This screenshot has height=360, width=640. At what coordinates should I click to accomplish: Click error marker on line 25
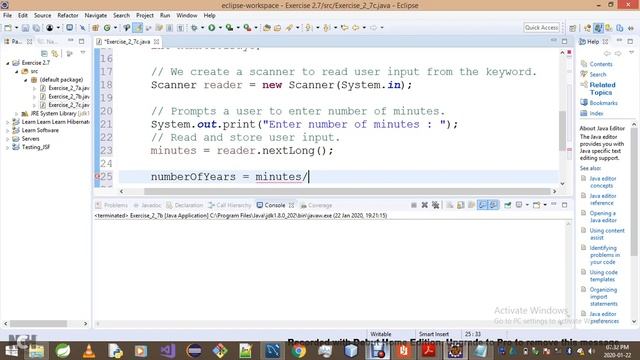[x=97, y=176]
